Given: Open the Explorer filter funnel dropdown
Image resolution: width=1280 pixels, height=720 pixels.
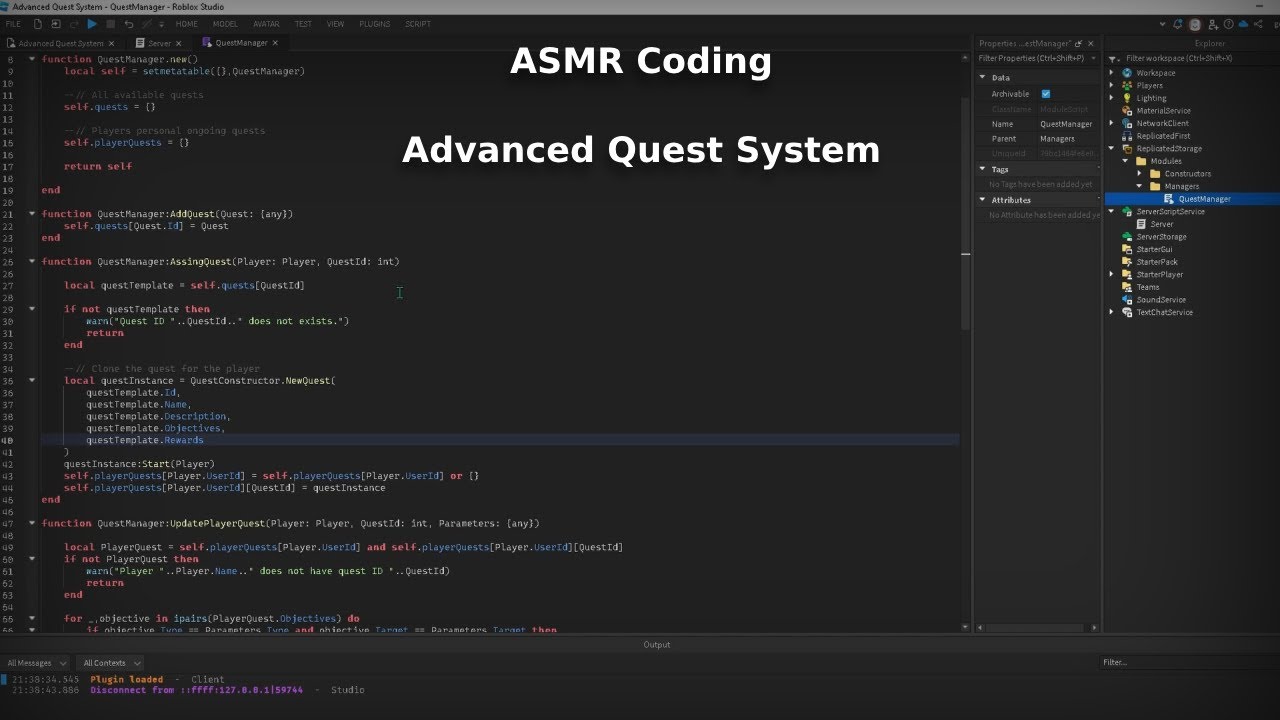Looking at the screenshot, I should (1114, 58).
